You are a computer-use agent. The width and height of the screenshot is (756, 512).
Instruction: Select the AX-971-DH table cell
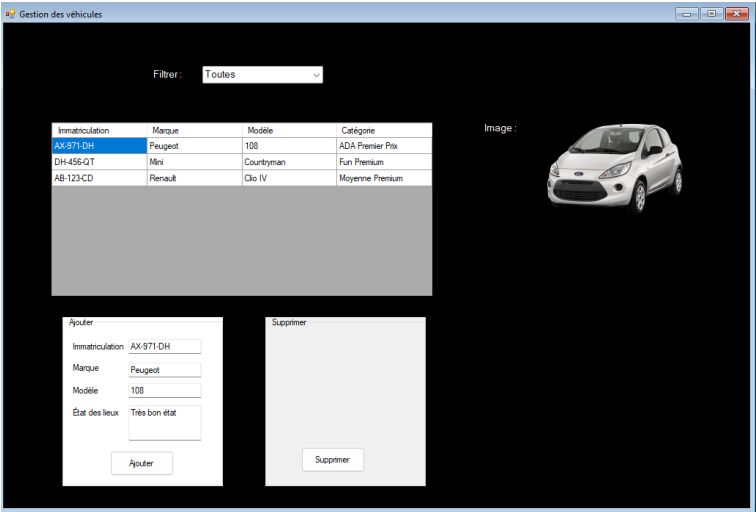click(99, 146)
